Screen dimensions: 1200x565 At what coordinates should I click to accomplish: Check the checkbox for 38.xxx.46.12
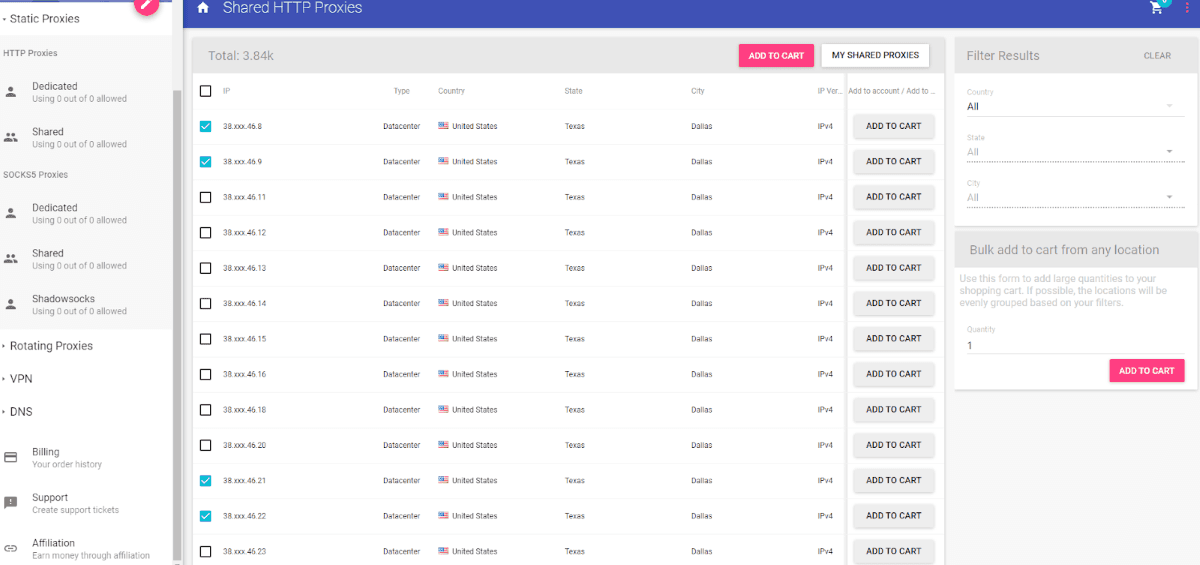205,232
